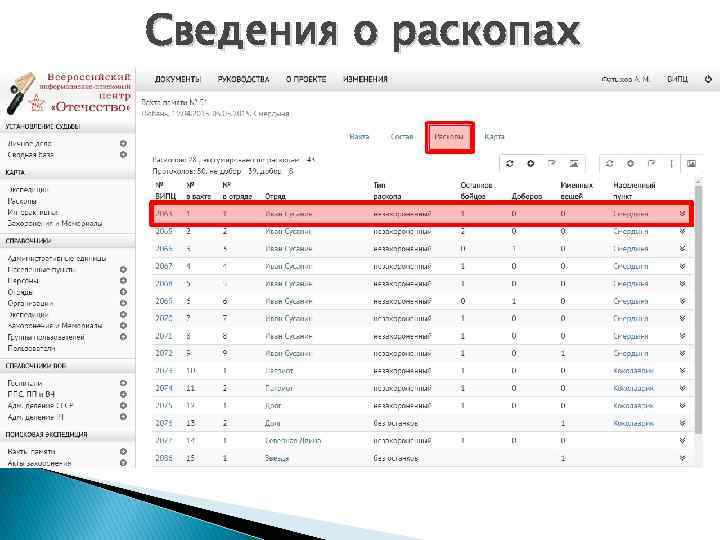Switch to the Состав tab
This screenshot has height=540, width=720.
coord(402,136)
